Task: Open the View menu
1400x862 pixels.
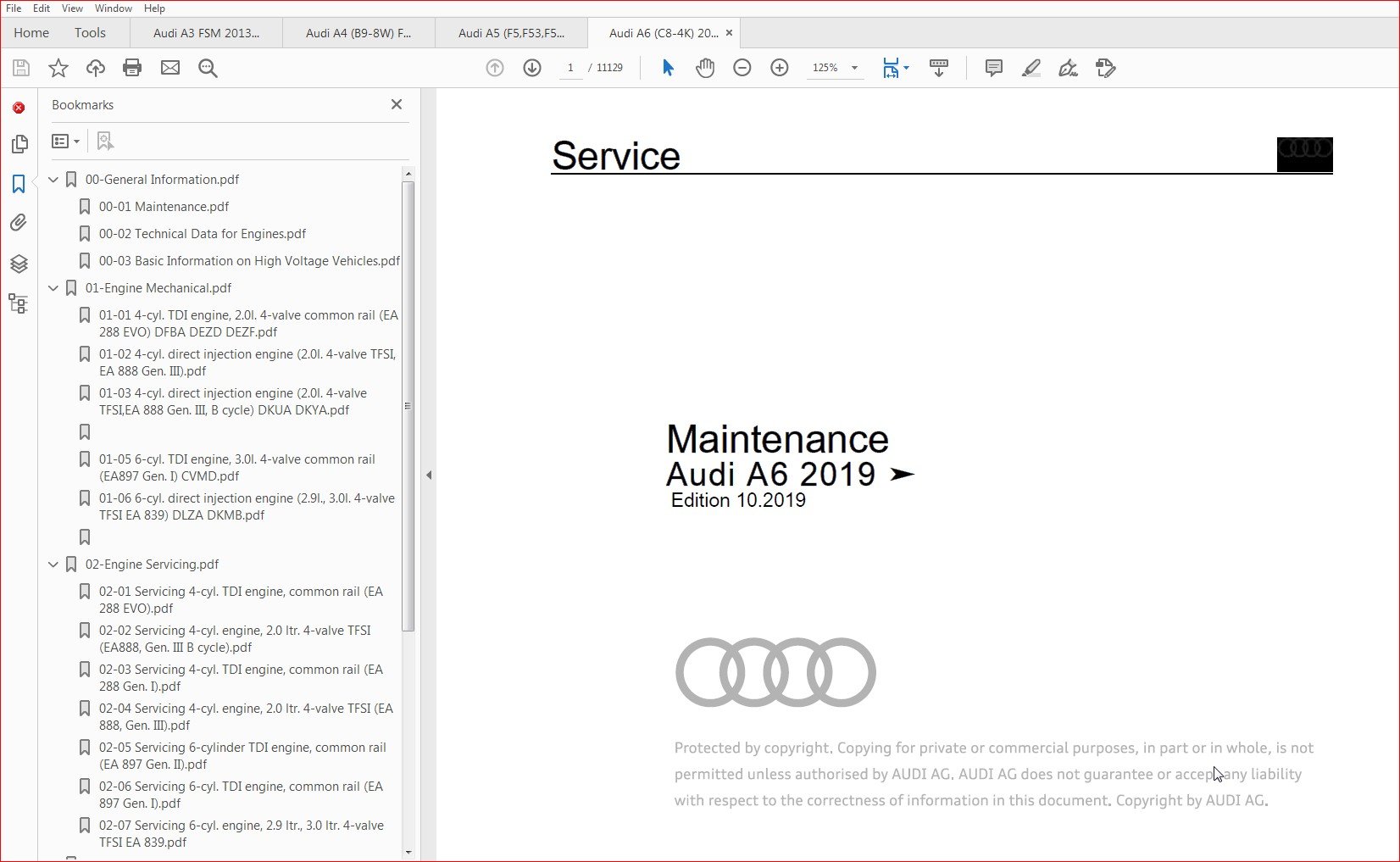Action: pyautogui.click(x=73, y=8)
